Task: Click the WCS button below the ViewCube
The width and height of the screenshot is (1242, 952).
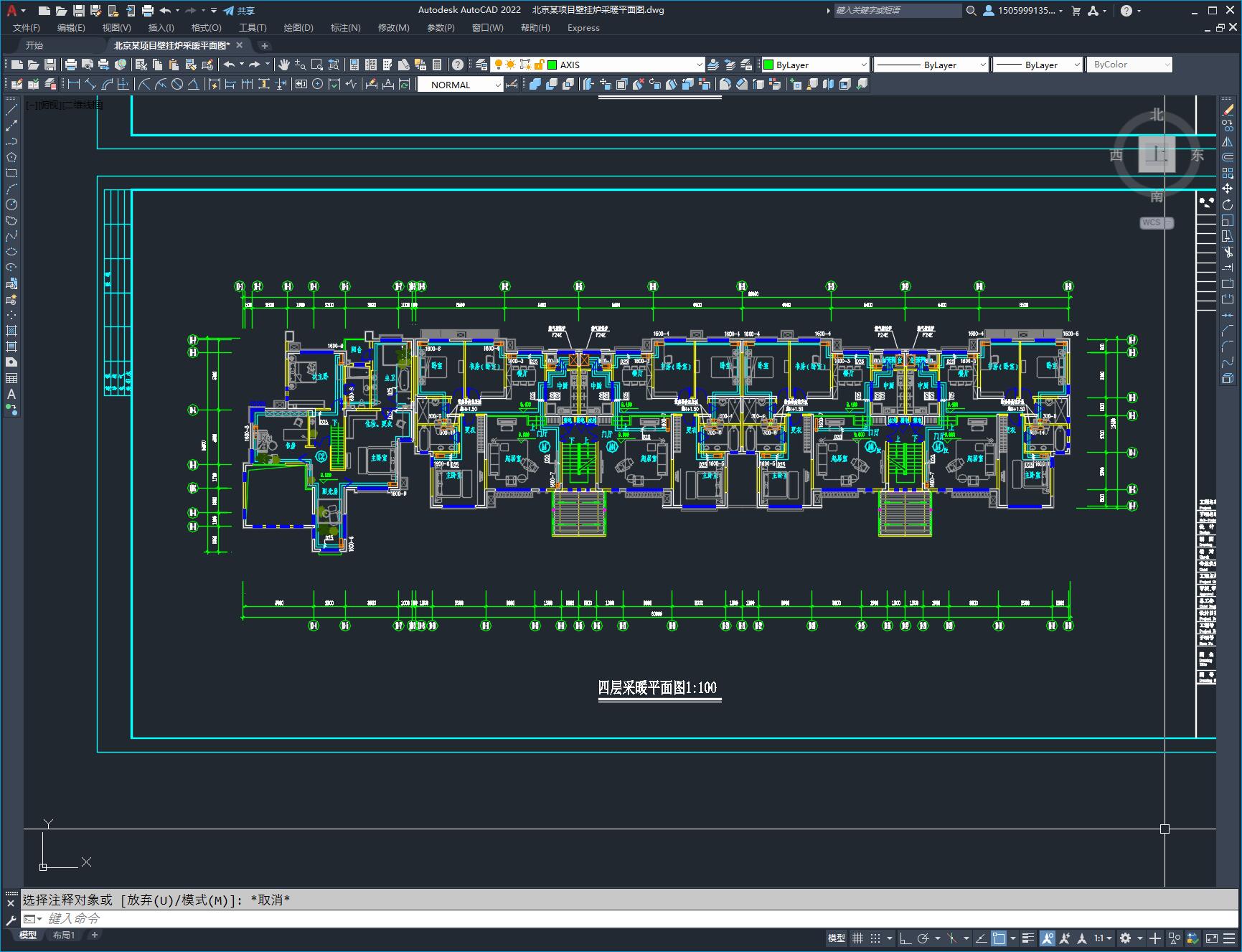Action: 1155,222
